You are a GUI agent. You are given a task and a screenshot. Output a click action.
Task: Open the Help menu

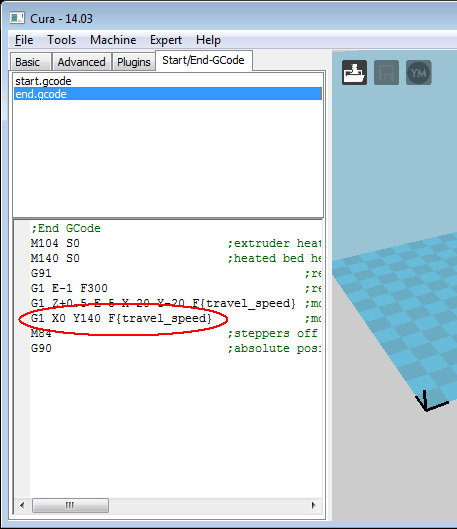[208, 40]
